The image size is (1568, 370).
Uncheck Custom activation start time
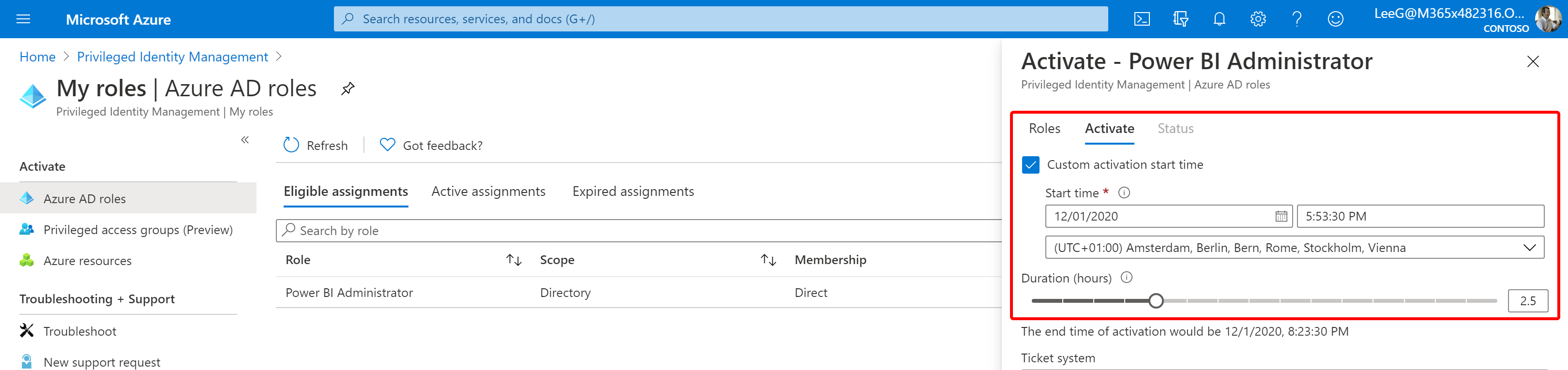(x=1030, y=165)
